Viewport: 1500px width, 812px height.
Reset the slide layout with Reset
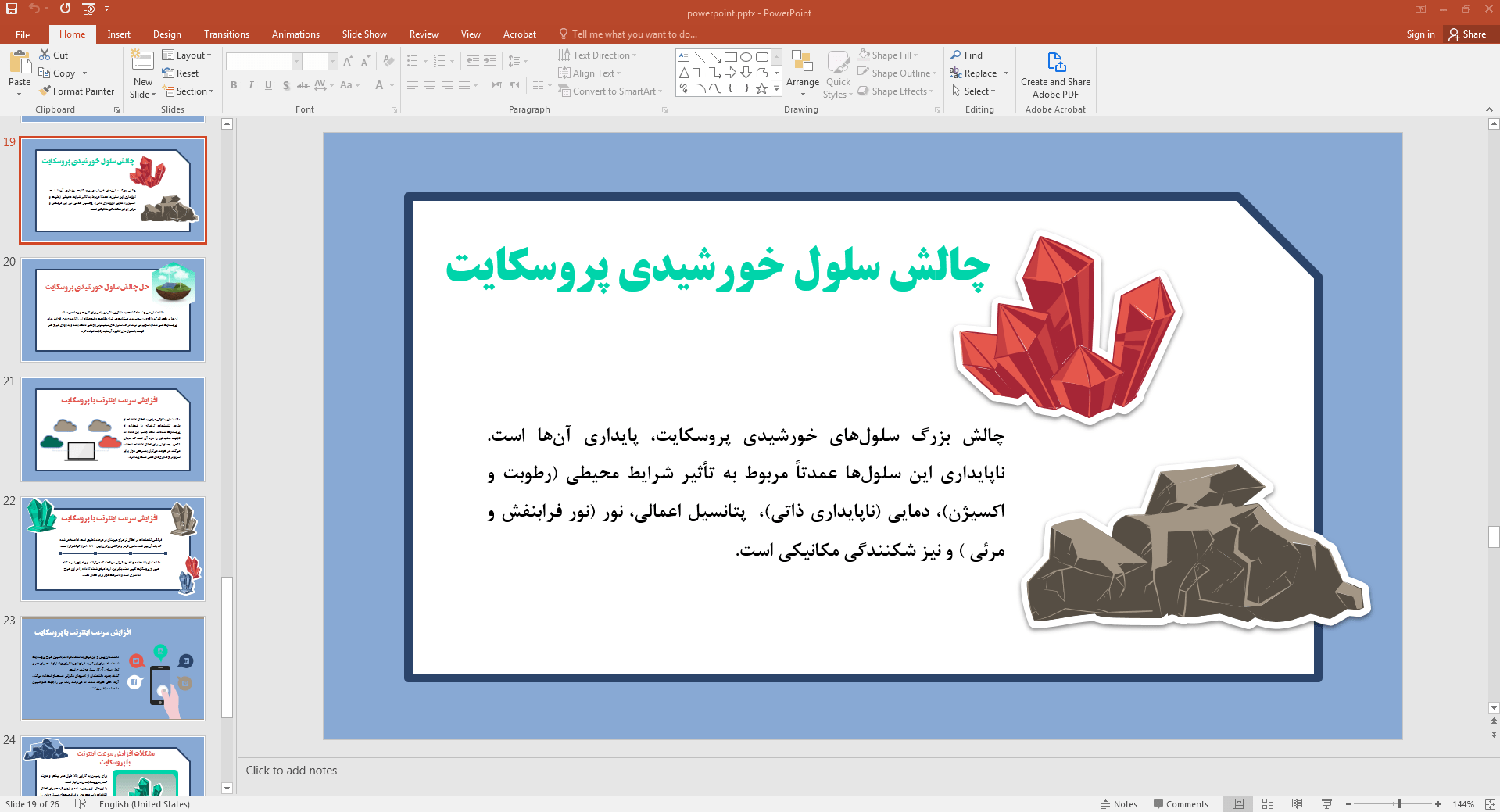point(181,73)
